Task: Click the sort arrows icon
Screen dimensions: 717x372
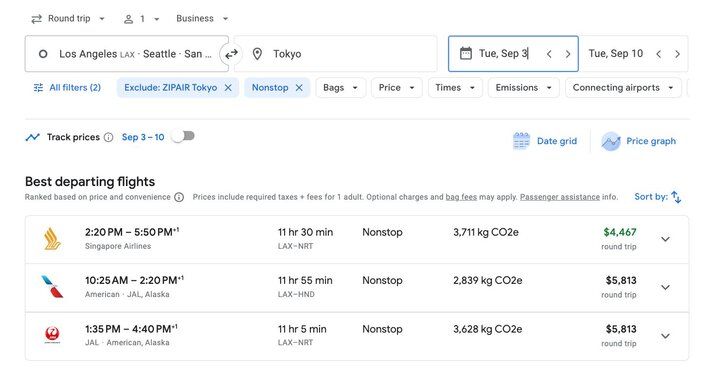Action: pyautogui.click(x=676, y=197)
